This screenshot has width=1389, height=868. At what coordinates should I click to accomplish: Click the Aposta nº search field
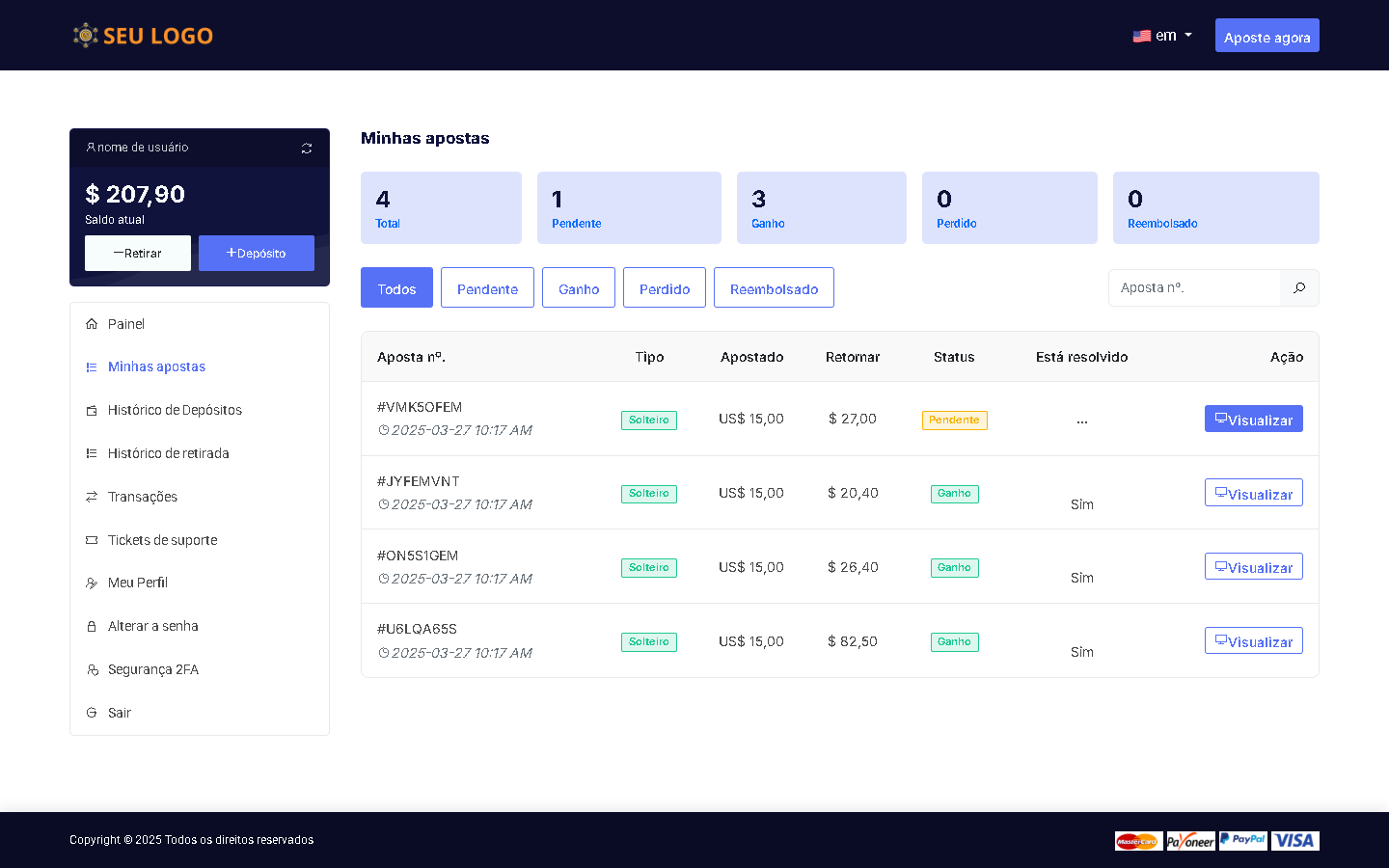1194,287
